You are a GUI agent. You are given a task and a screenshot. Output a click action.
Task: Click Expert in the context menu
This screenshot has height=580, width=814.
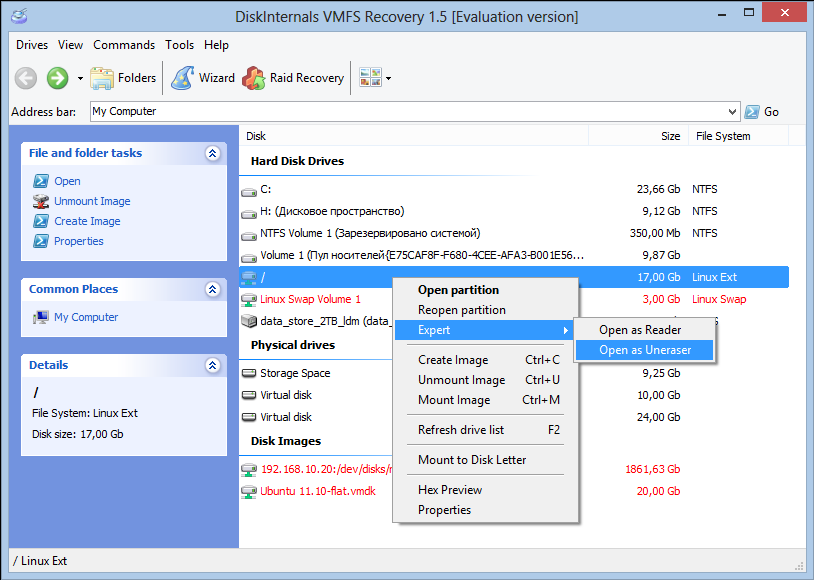[x=486, y=330]
